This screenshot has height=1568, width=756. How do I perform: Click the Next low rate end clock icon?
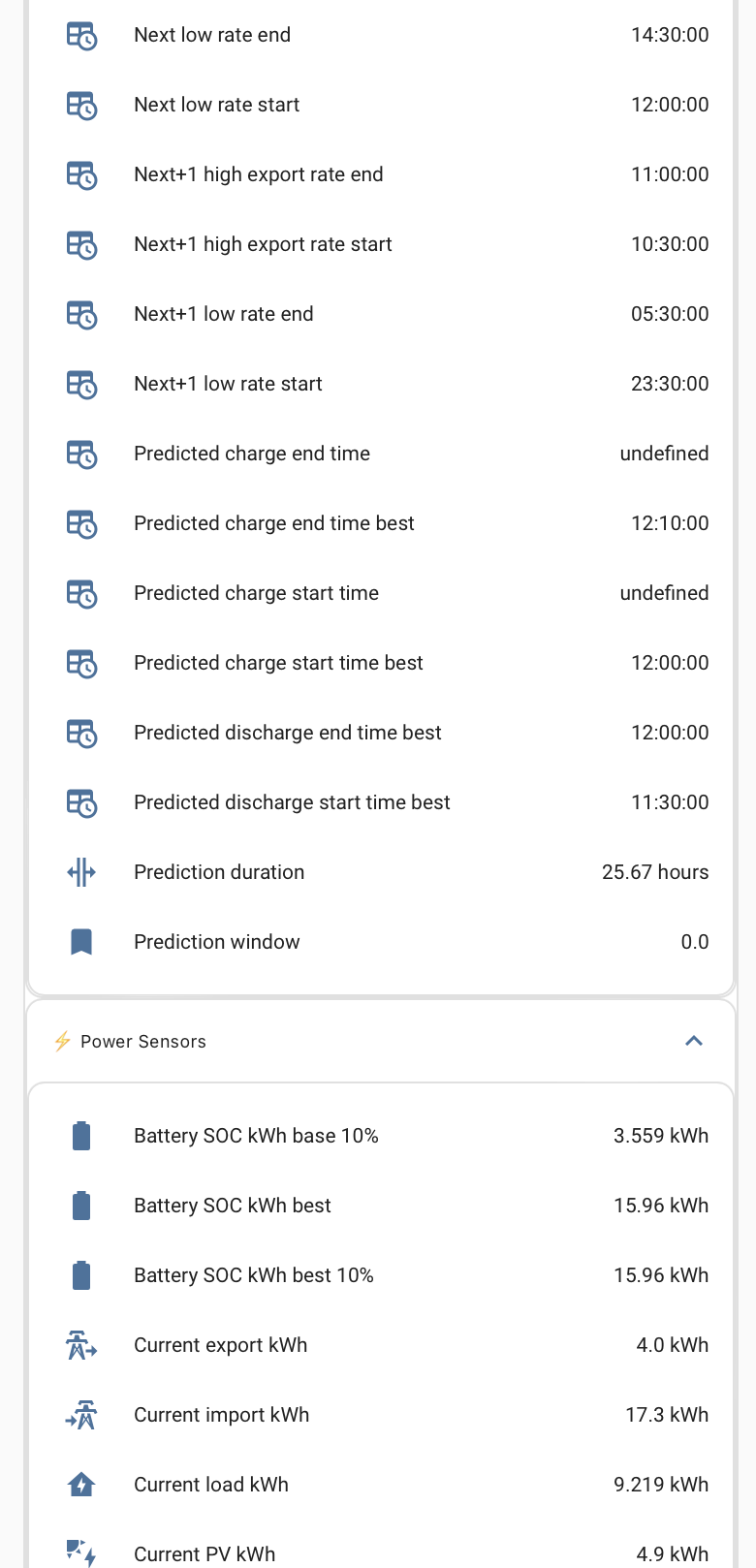[x=81, y=35]
